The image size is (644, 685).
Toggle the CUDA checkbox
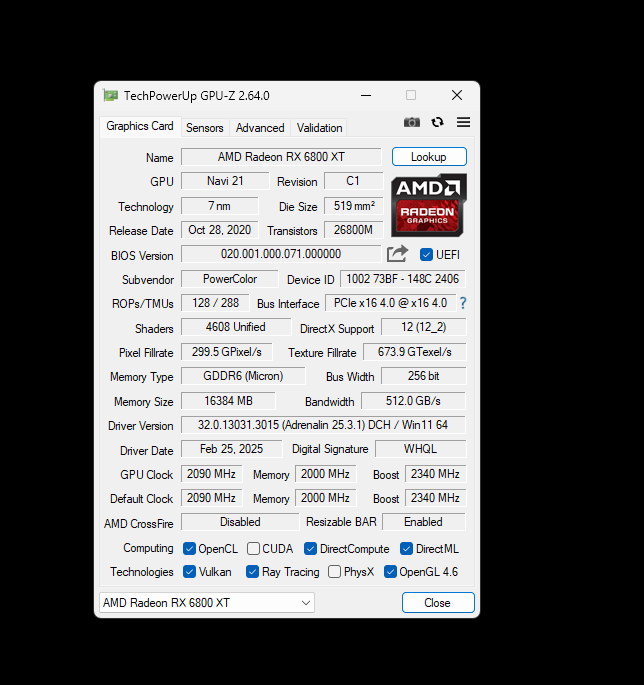coord(253,549)
